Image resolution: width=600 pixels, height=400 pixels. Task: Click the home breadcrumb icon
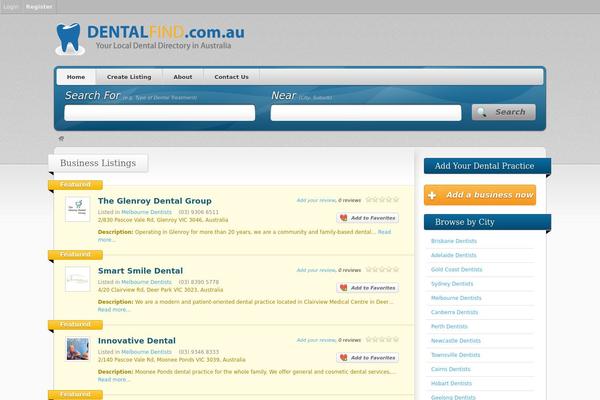tap(61, 139)
